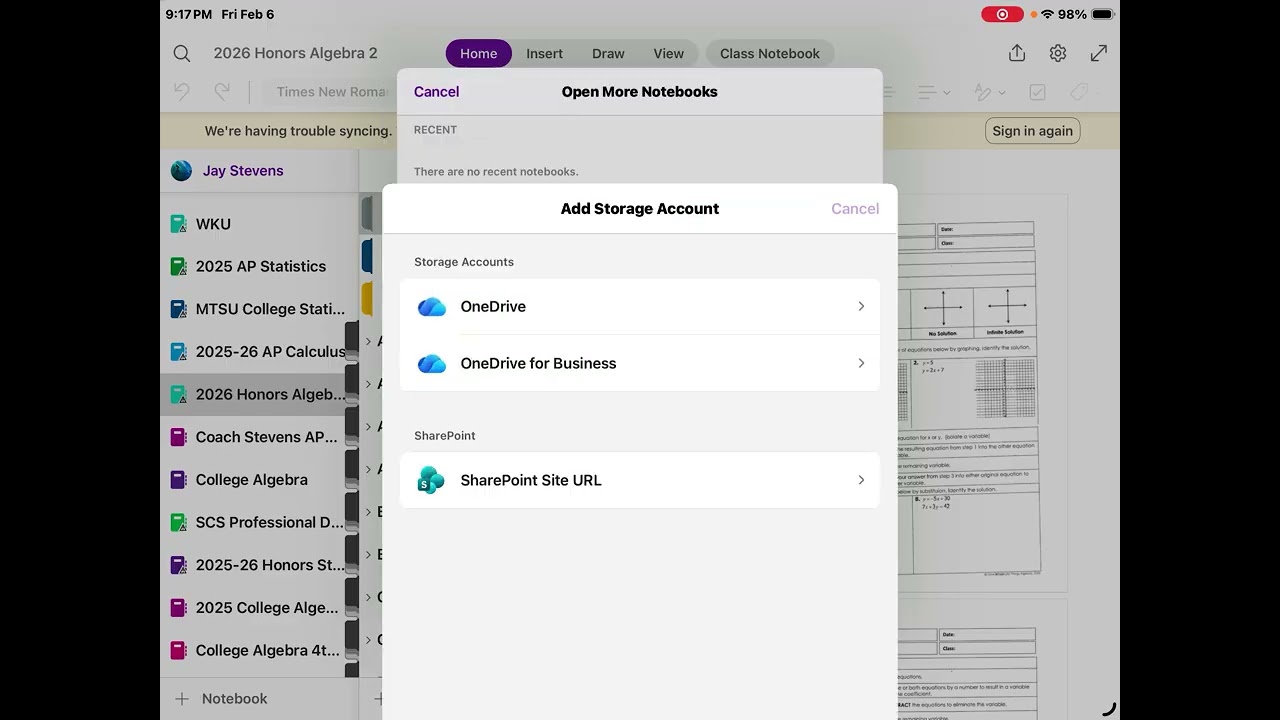Tap the 2025 AP Statistics notebook icon
1280x720 pixels.
179,267
